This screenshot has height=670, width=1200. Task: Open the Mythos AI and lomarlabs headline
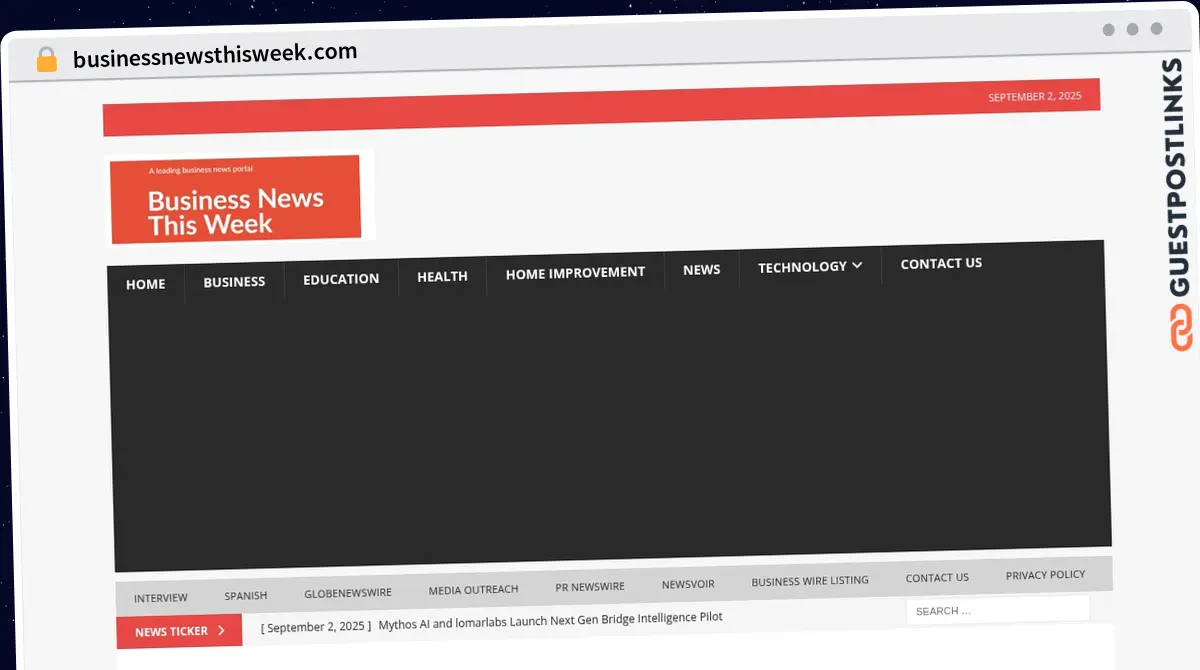pyautogui.click(x=550, y=621)
